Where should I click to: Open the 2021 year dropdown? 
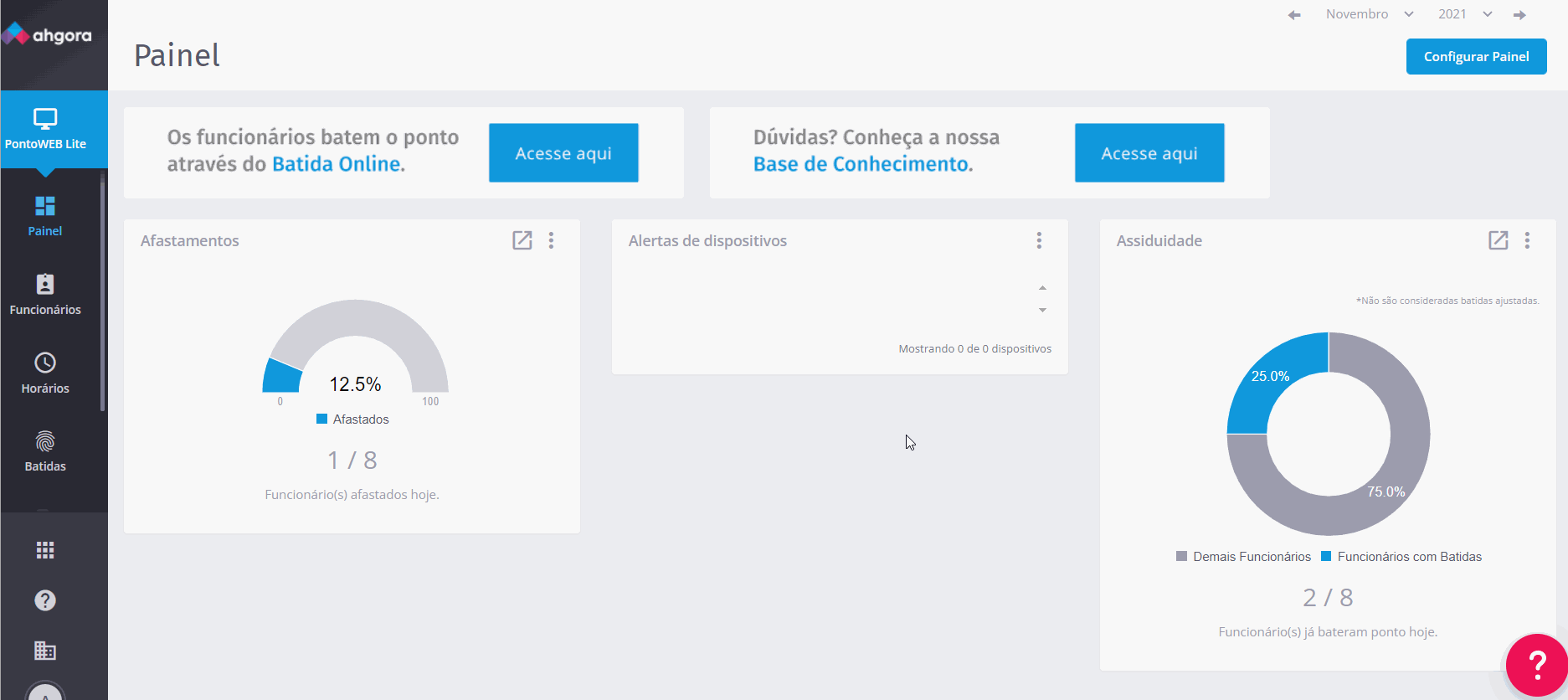pyautogui.click(x=1465, y=14)
